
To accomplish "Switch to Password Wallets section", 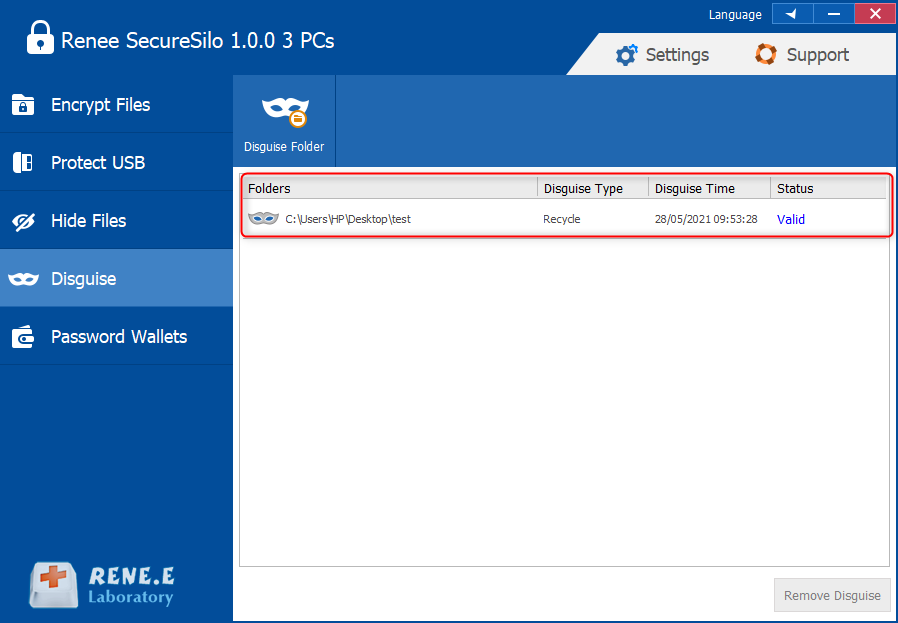I will (118, 337).
